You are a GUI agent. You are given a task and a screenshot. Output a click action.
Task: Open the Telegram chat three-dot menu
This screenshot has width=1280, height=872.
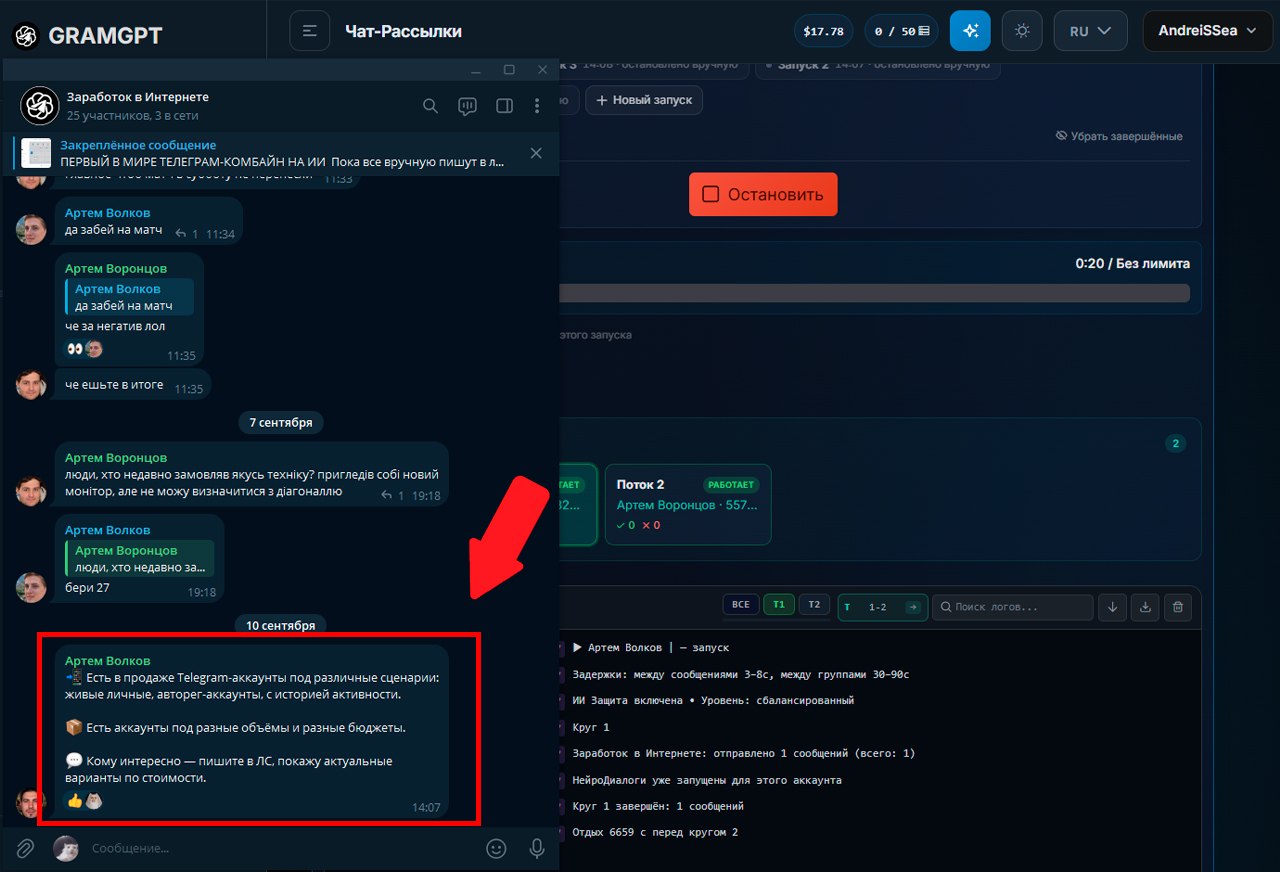click(x=537, y=106)
